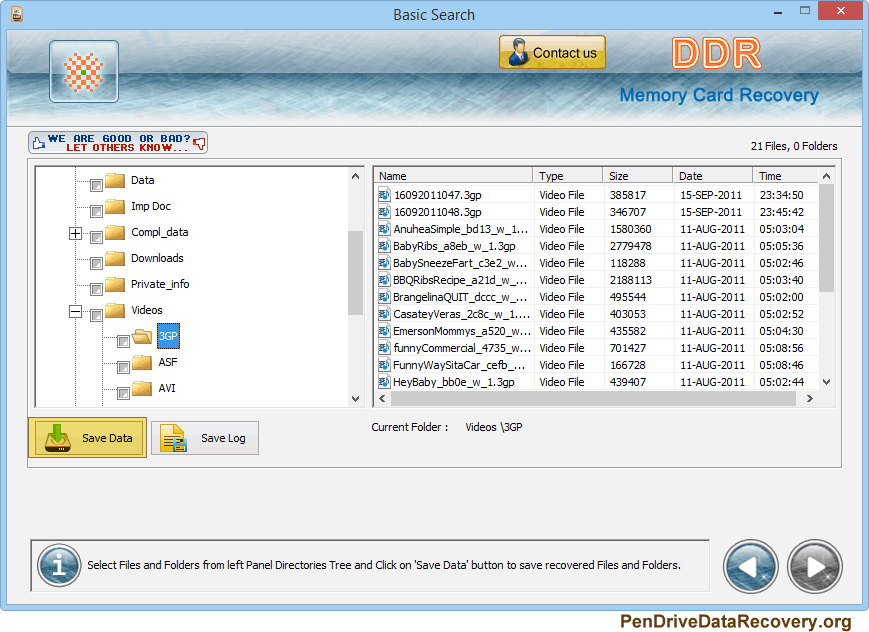Click the next arrow play button

pos(815,567)
